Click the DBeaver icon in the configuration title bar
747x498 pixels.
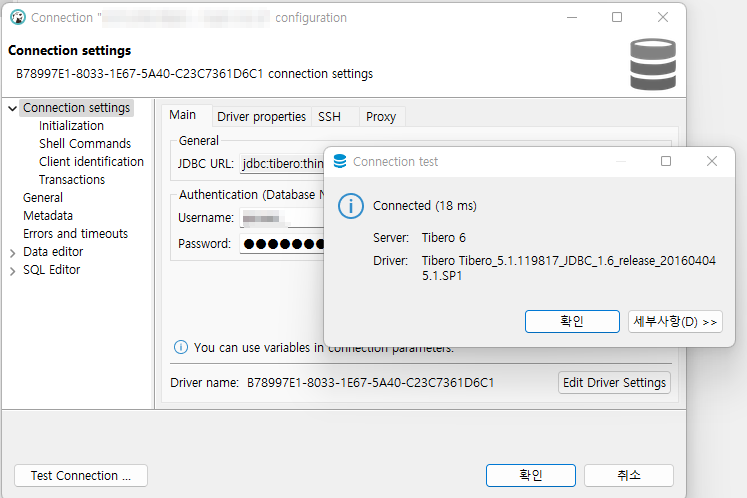coord(18,17)
